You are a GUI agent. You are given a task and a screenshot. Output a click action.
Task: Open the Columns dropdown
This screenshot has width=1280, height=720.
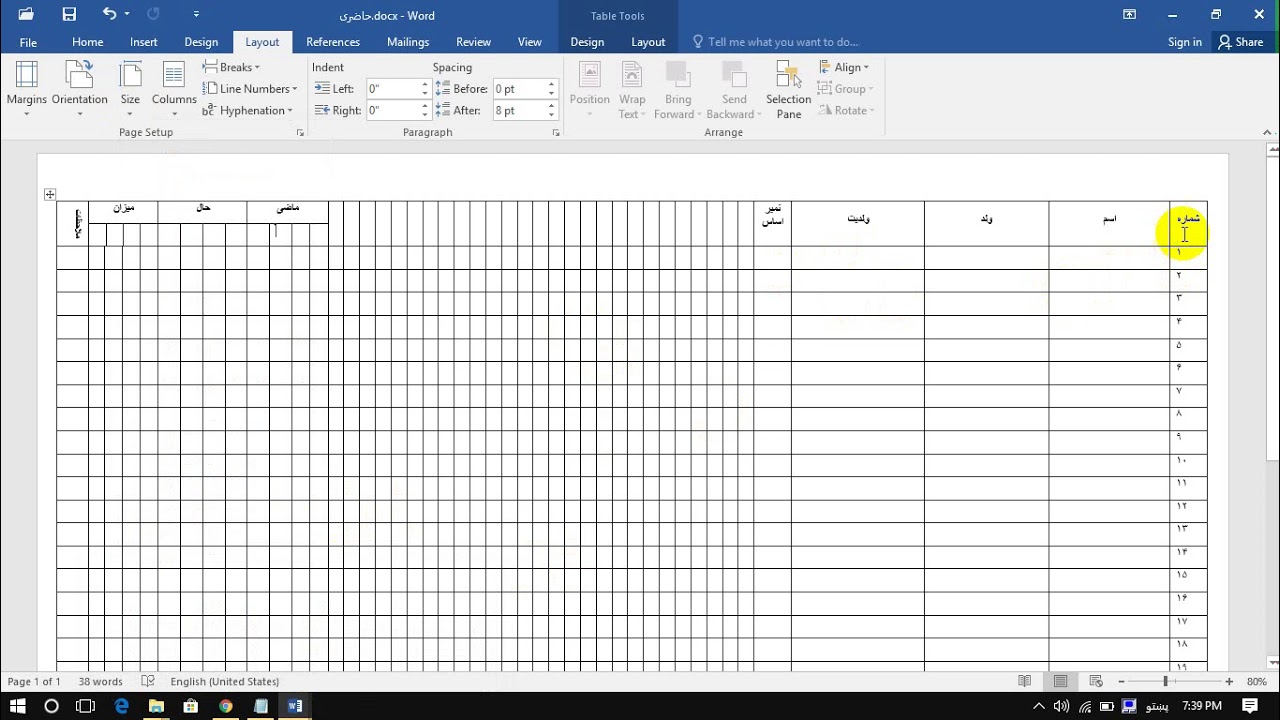point(174,89)
